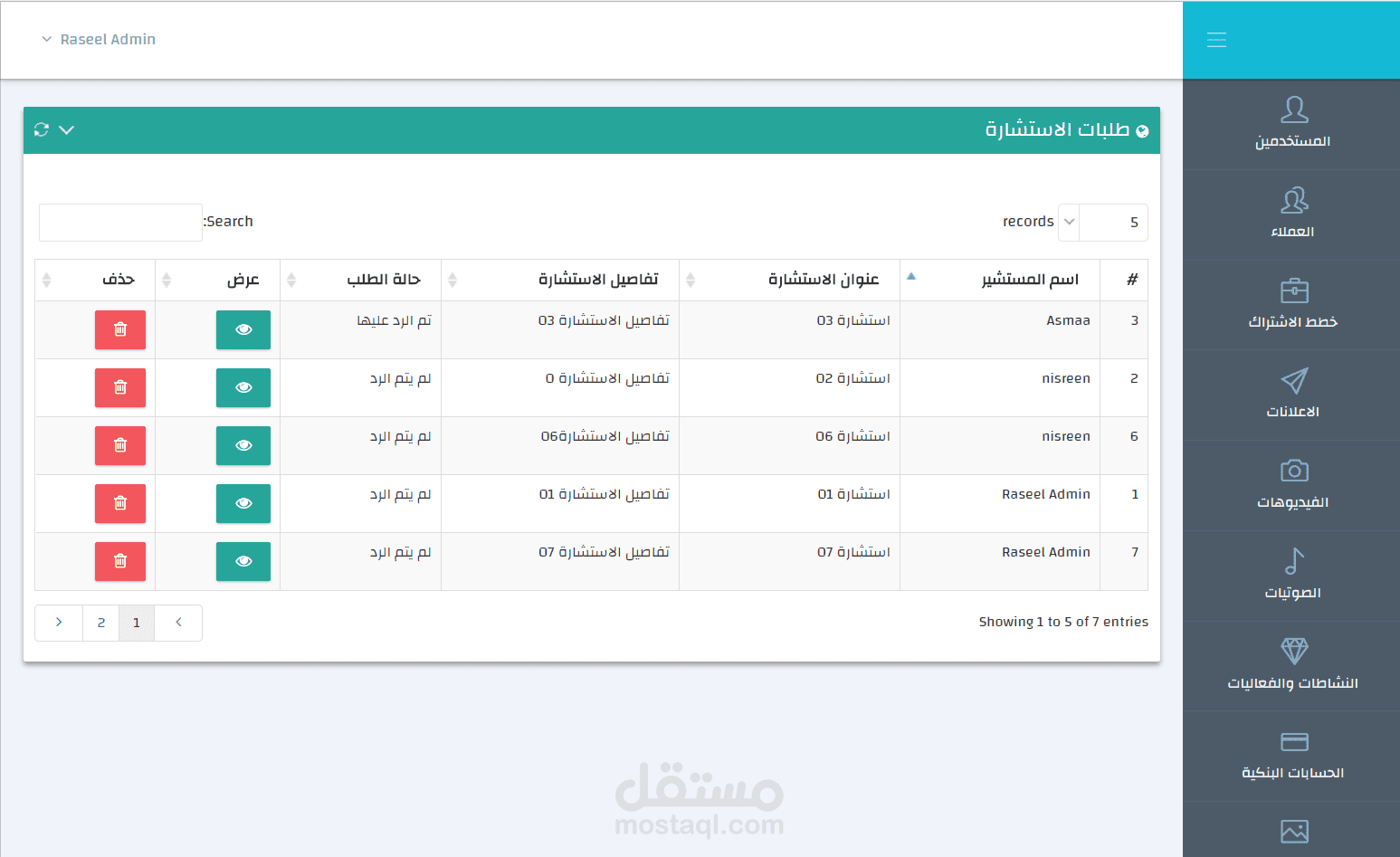Image resolution: width=1400 pixels, height=857 pixels.
Task: Open المستخدمين users sidebar item
Action: pos(1292,124)
